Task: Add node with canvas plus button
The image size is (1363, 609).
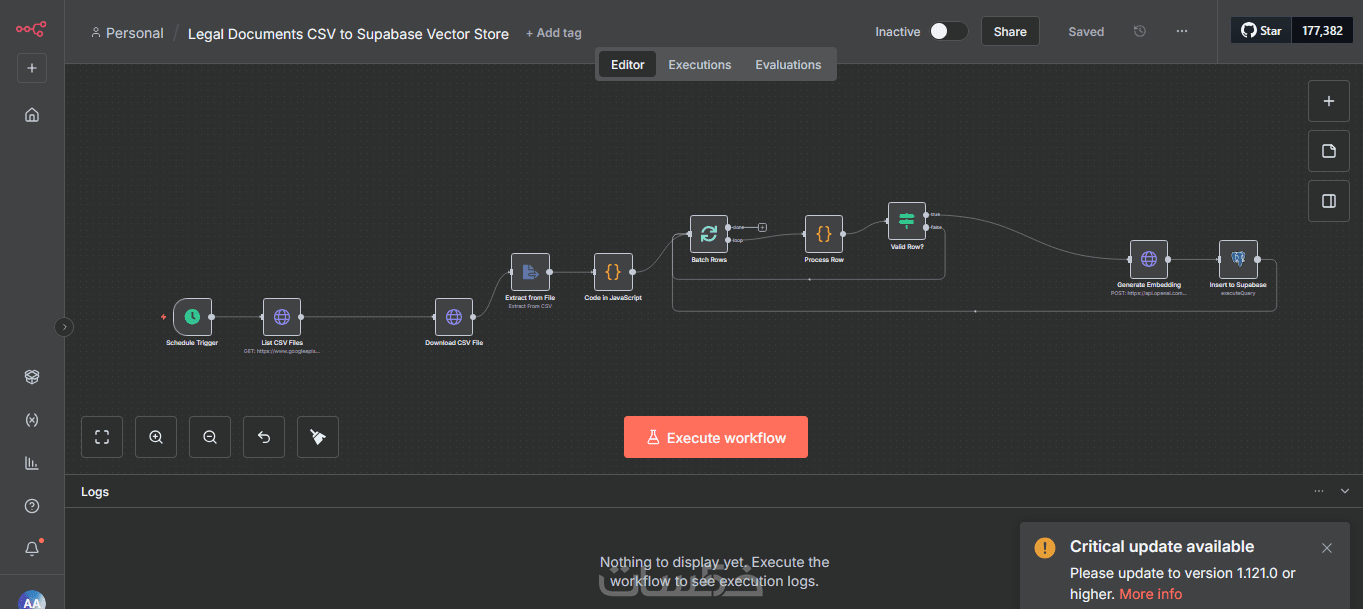Action: point(1329,101)
